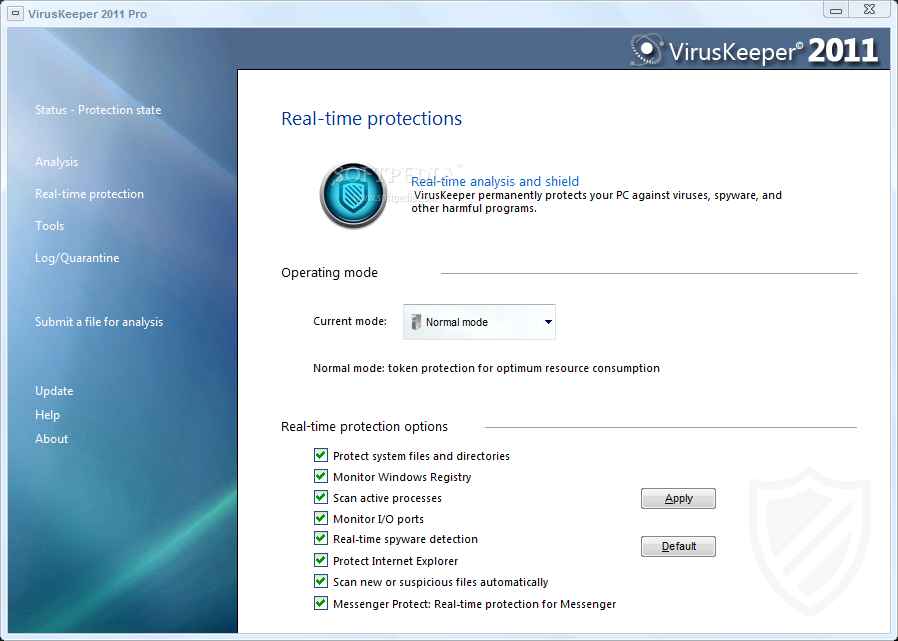The image size is (898, 641).
Task: Close the VirusKeeper window
Action: click(869, 10)
